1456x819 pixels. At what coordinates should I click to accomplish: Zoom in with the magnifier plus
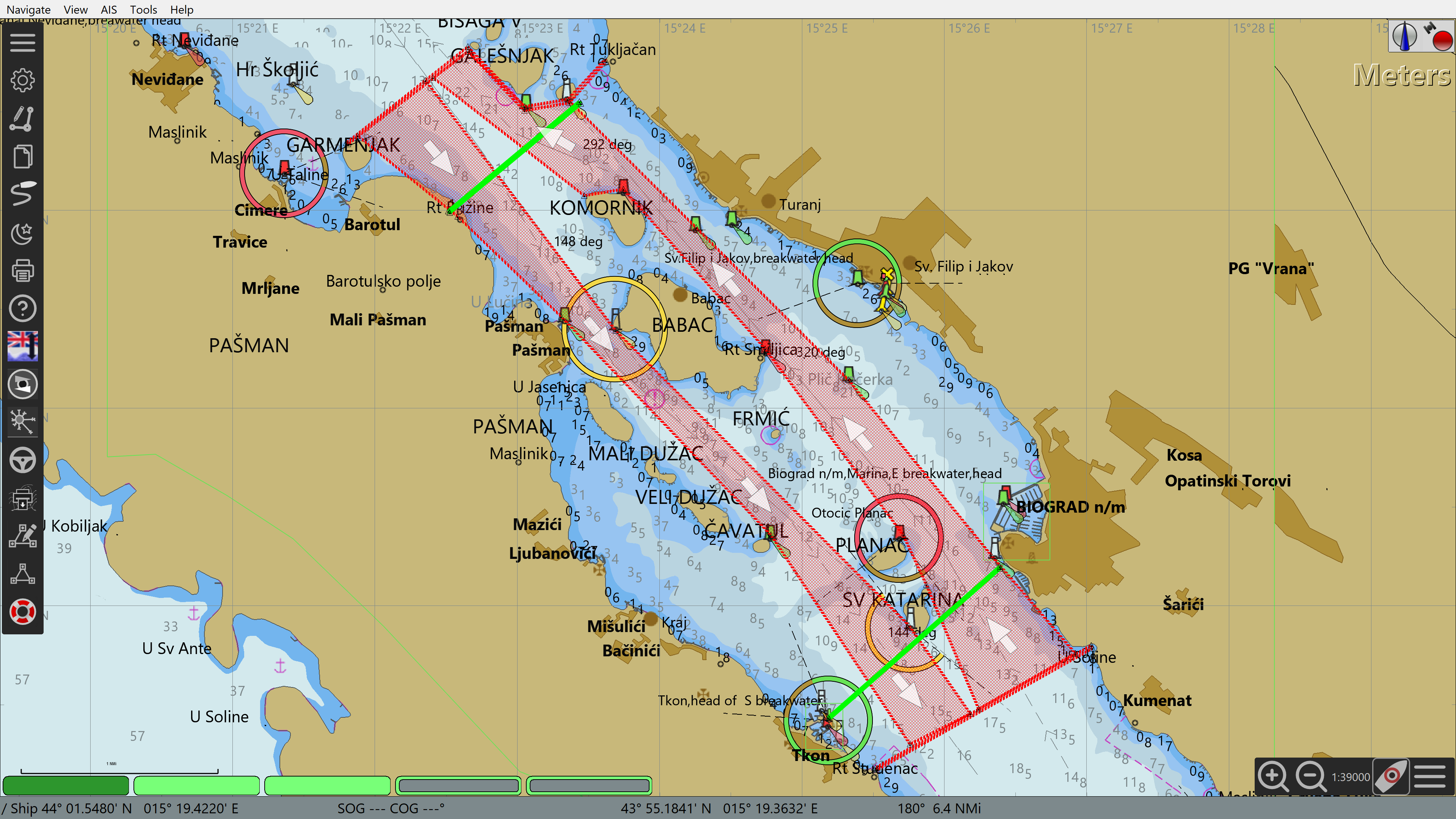click(x=1273, y=776)
